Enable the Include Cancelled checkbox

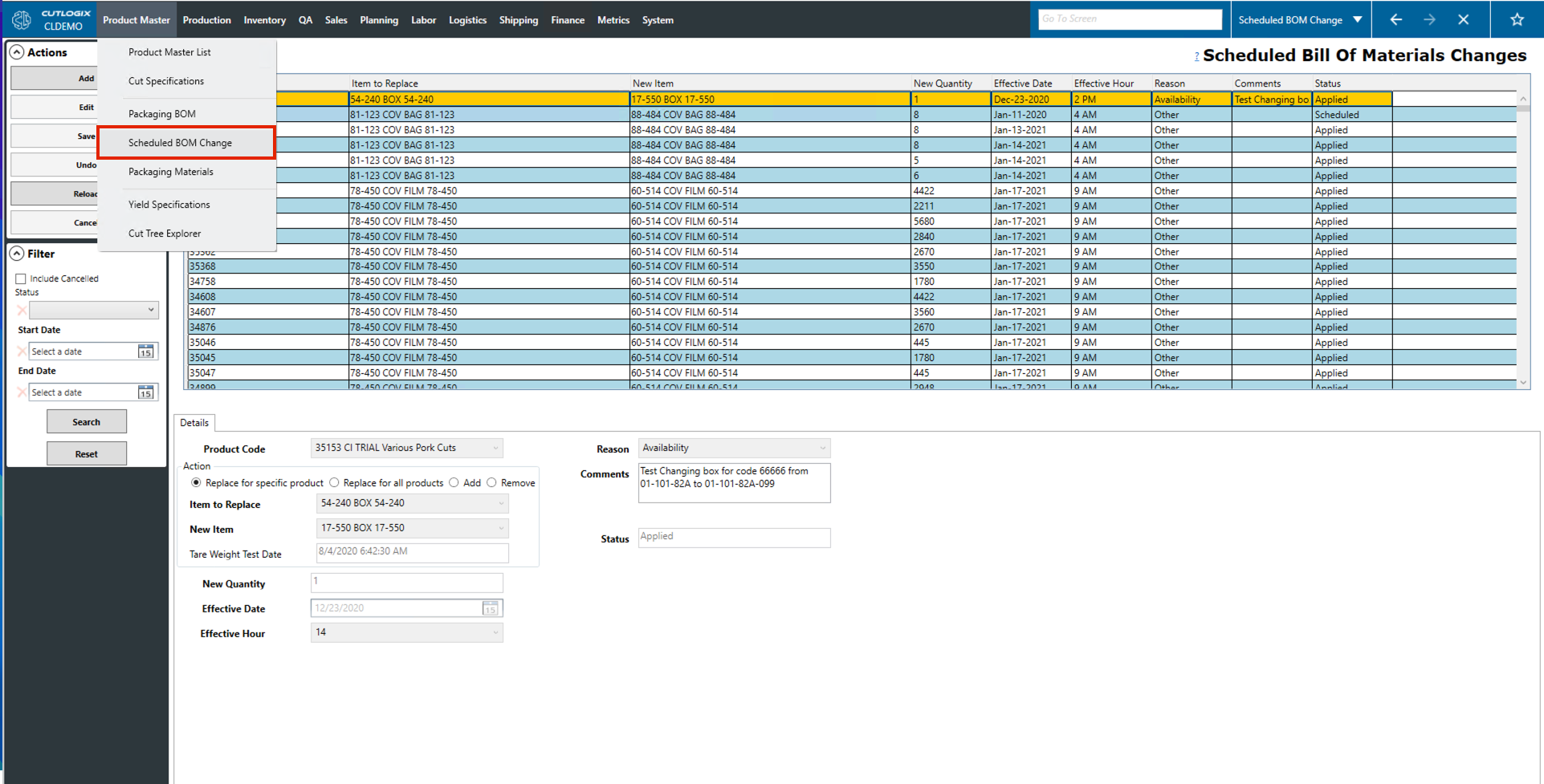pos(21,278)
